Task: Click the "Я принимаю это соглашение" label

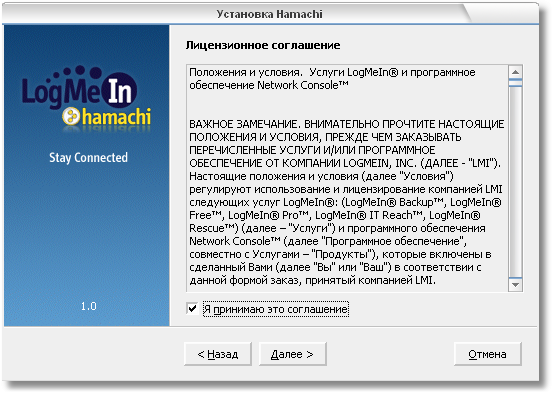Action: [276, 309]
